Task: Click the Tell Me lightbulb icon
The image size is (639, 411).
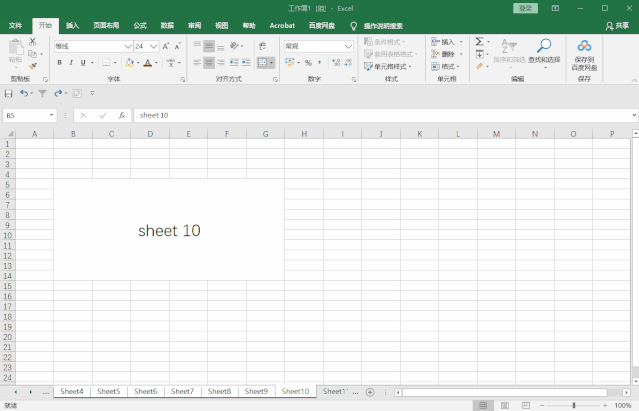Action: coord(353,26)
